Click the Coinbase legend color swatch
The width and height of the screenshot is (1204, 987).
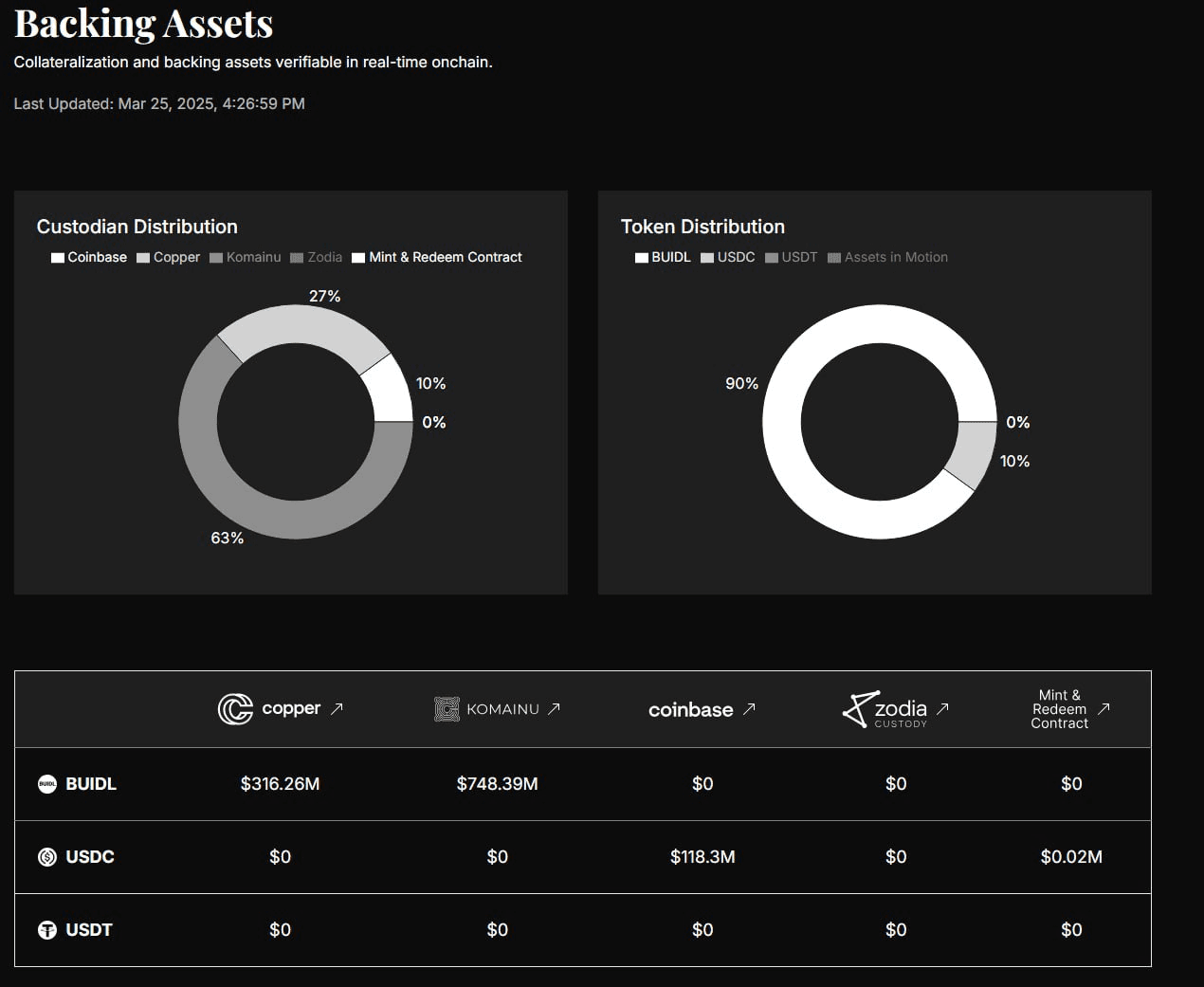point(58,258)
